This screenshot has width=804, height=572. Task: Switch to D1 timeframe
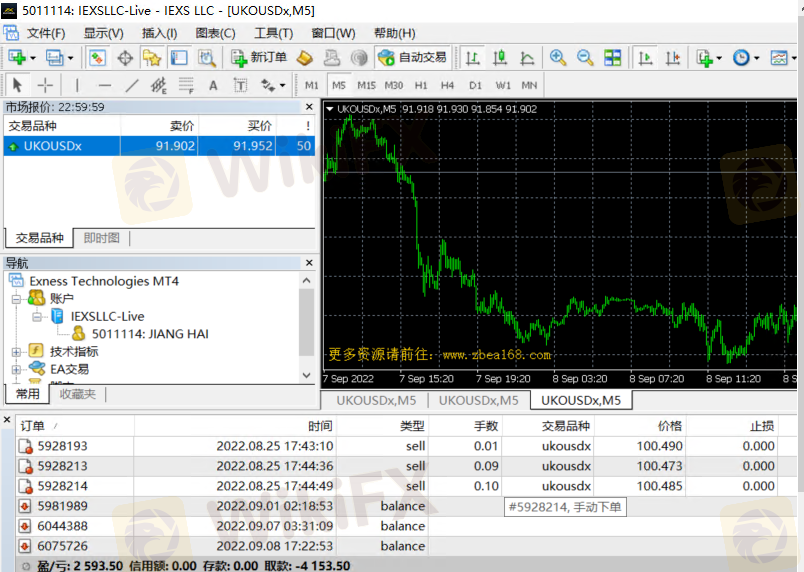pos(475,85)
